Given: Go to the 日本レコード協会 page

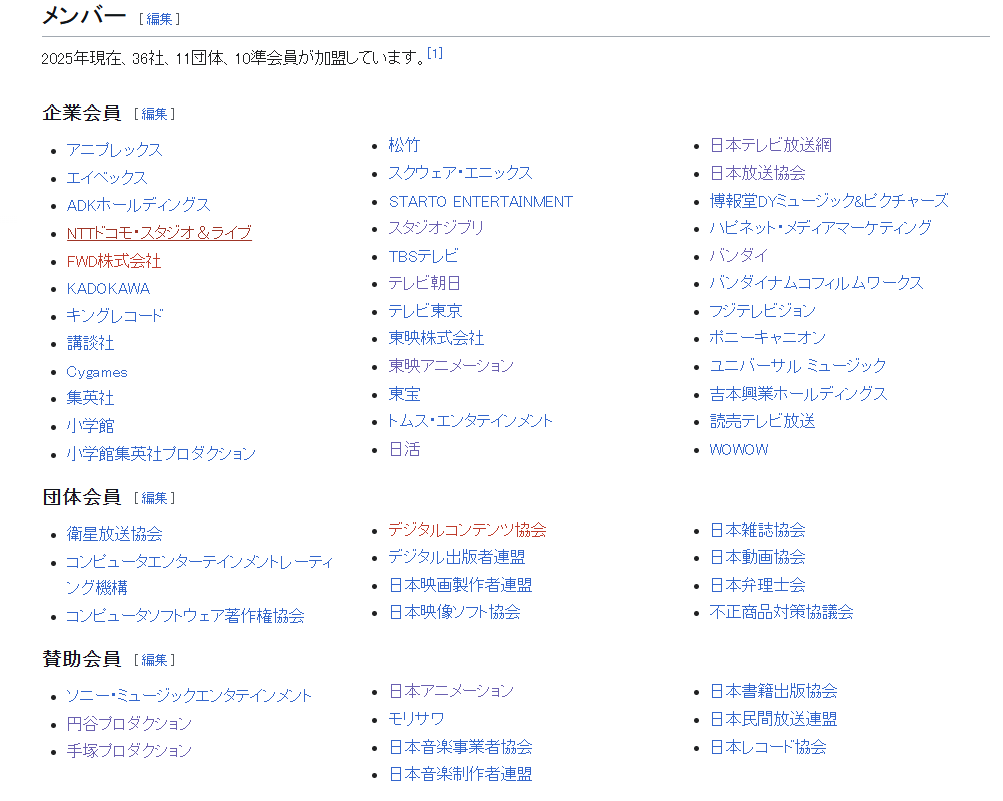Looking at the screenshot, I should click(768, 747).
